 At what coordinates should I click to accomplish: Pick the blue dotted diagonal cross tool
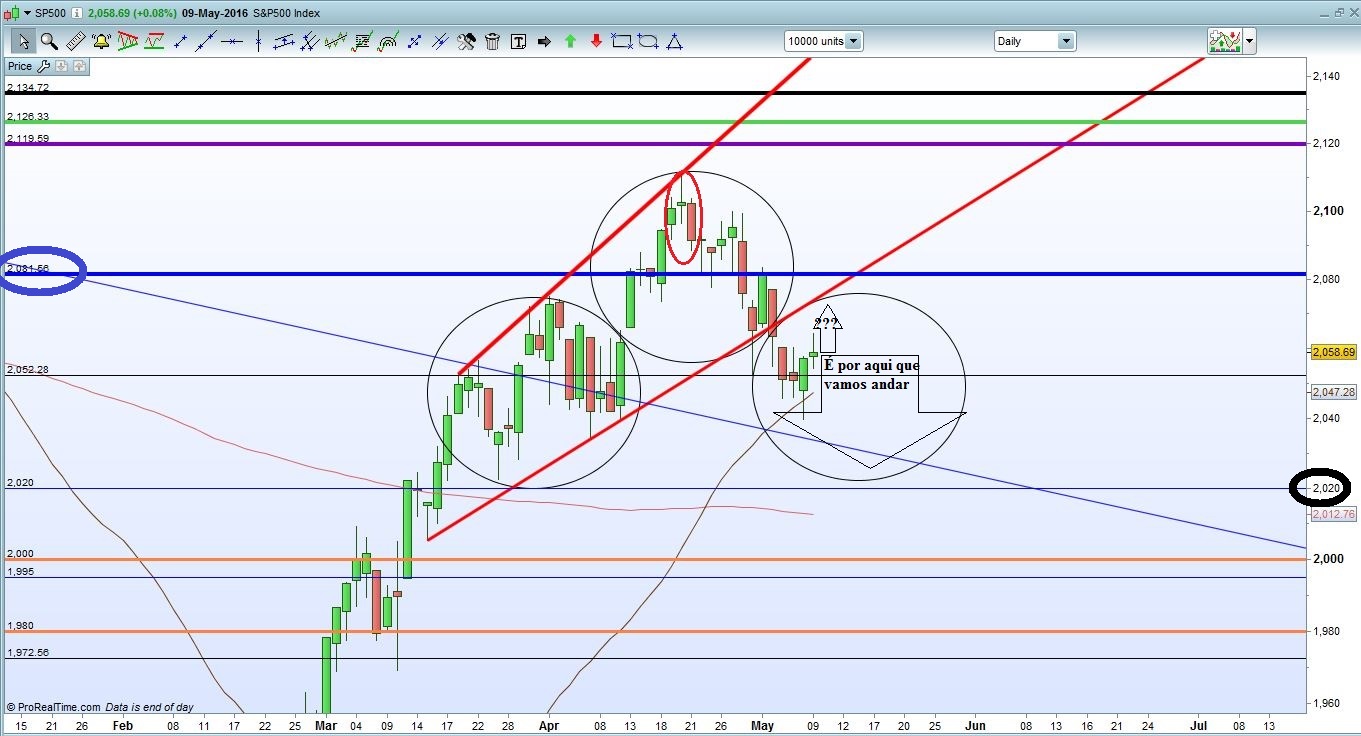coord(414,41)
